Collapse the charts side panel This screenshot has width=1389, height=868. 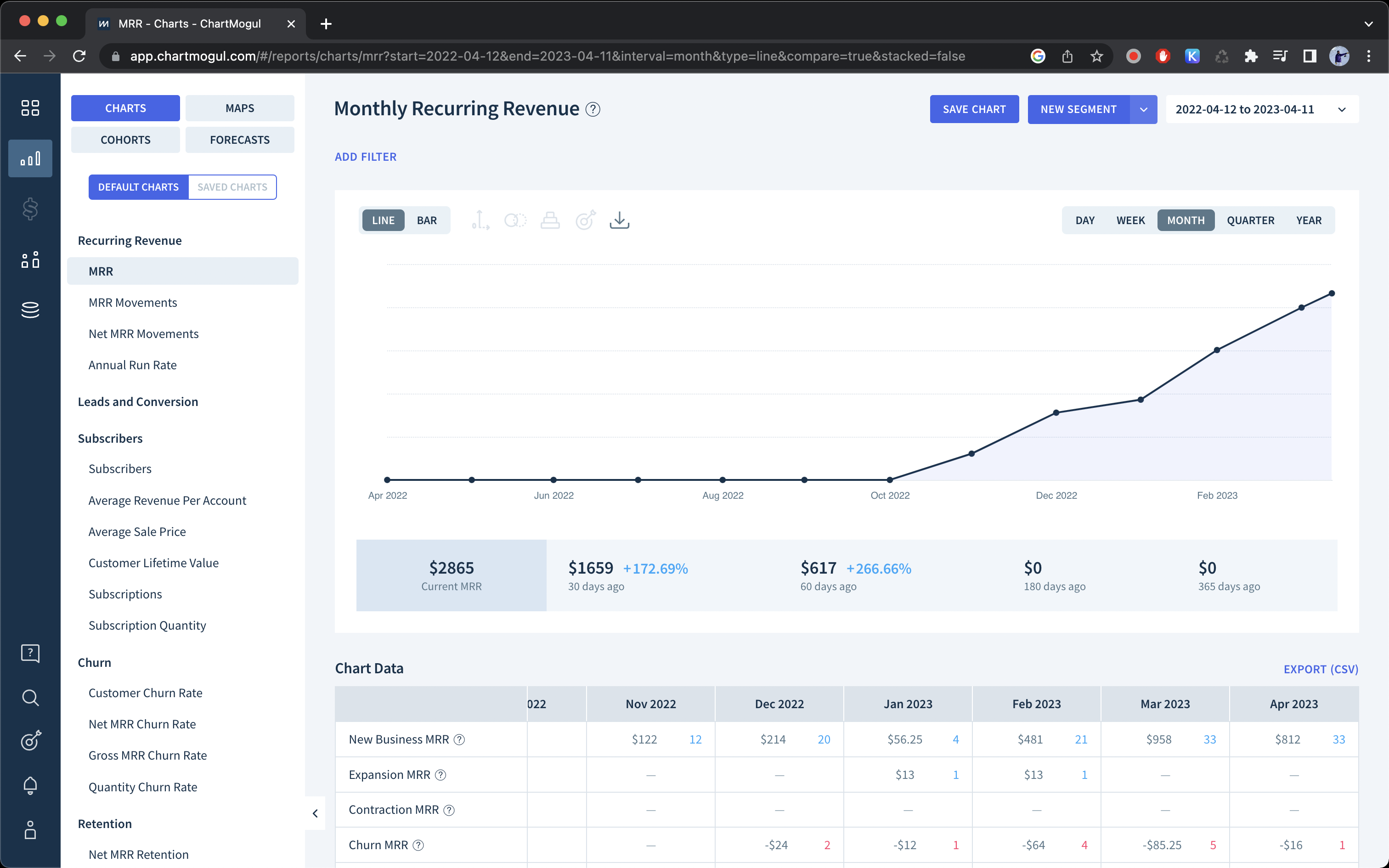click(315, 813)
